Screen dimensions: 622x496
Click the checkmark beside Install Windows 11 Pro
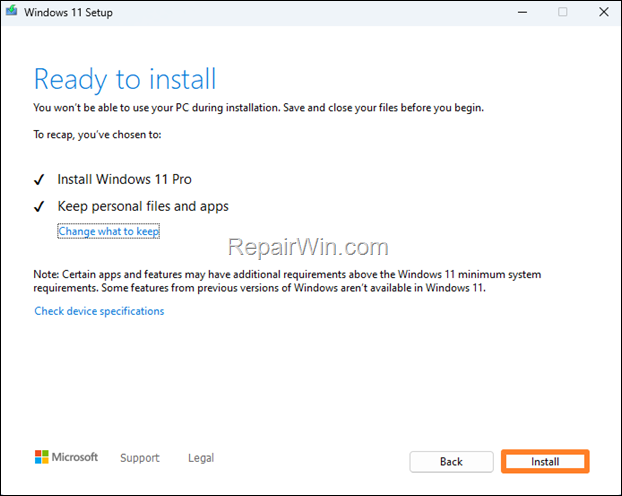pos(39,180)
